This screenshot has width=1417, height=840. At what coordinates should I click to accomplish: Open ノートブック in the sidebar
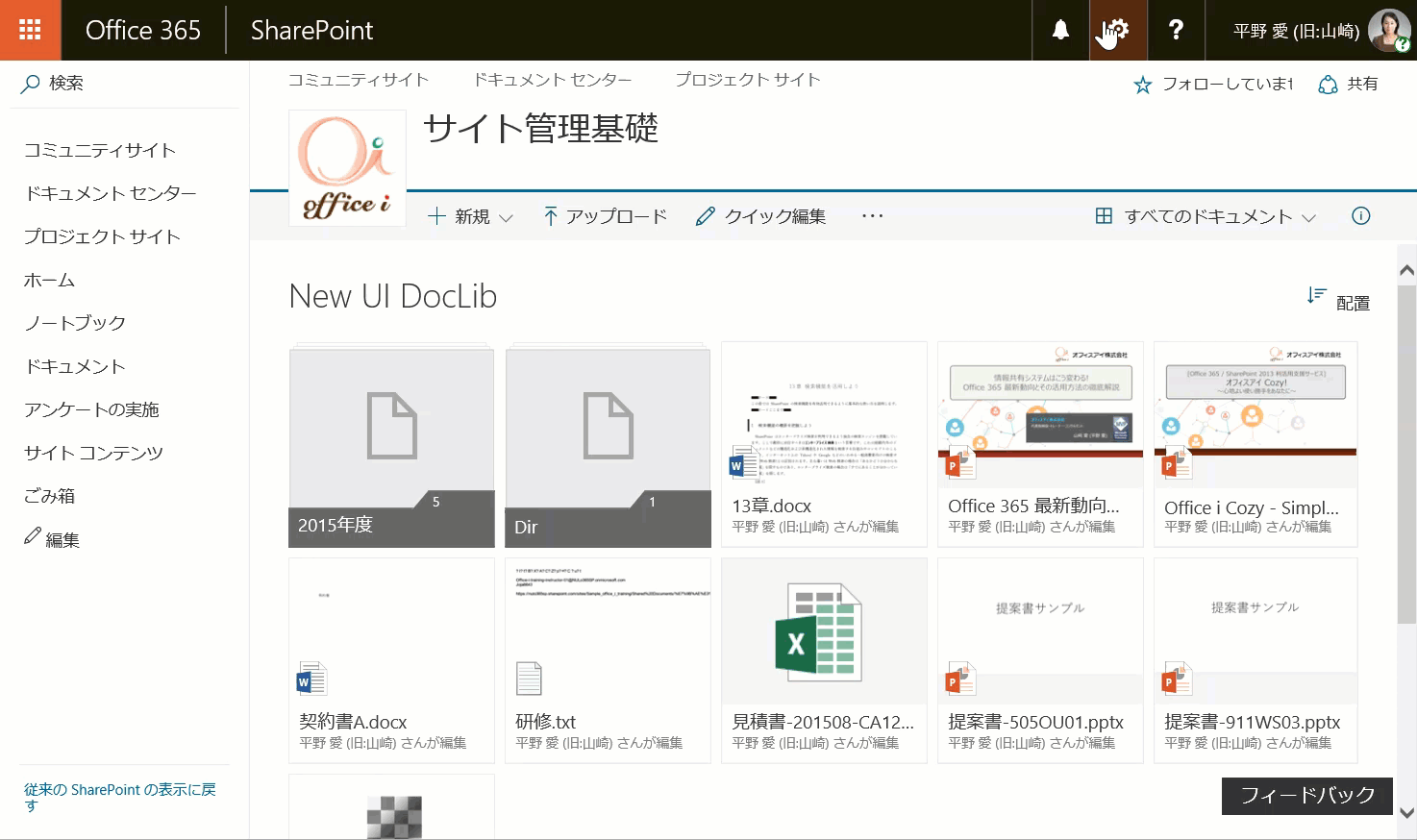pos(75,323)
